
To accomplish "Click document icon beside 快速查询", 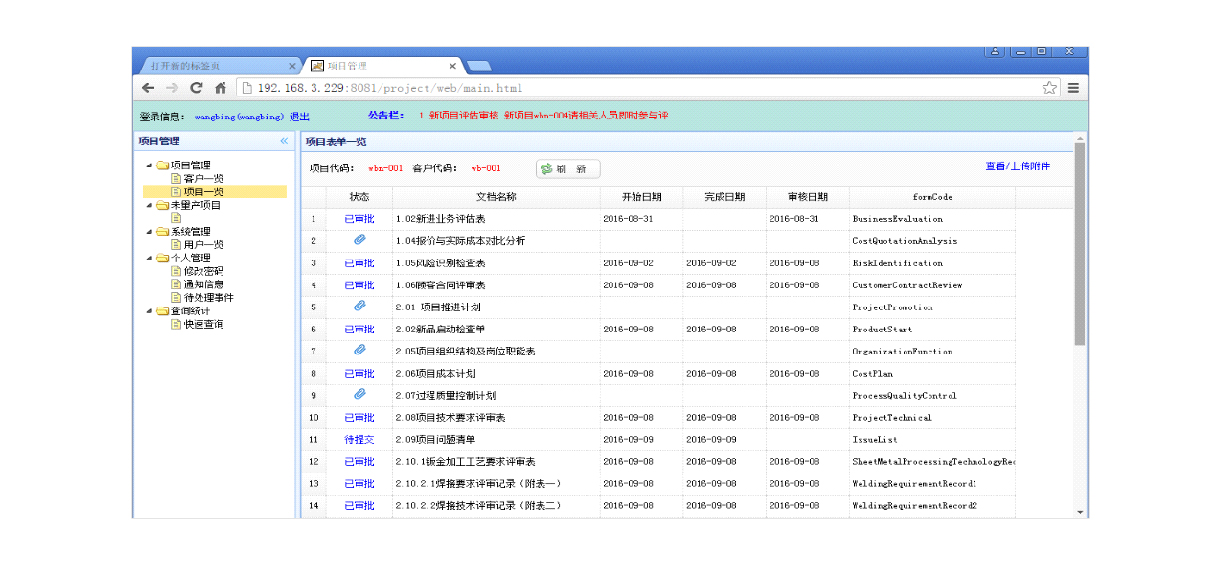I will [x=175, y=324].
